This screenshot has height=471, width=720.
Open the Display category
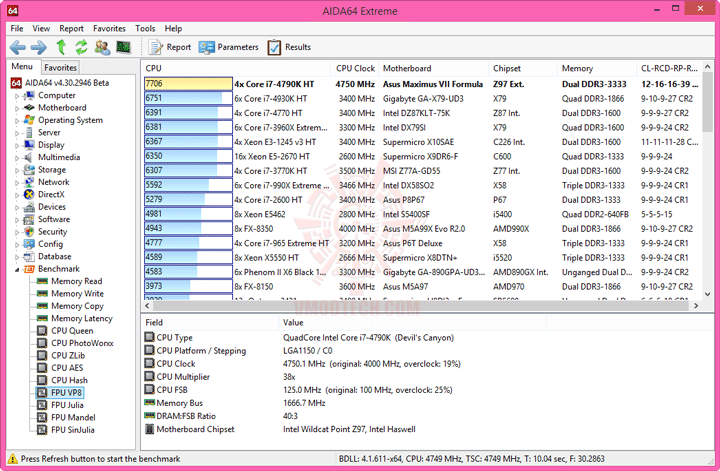coord(51,145)
